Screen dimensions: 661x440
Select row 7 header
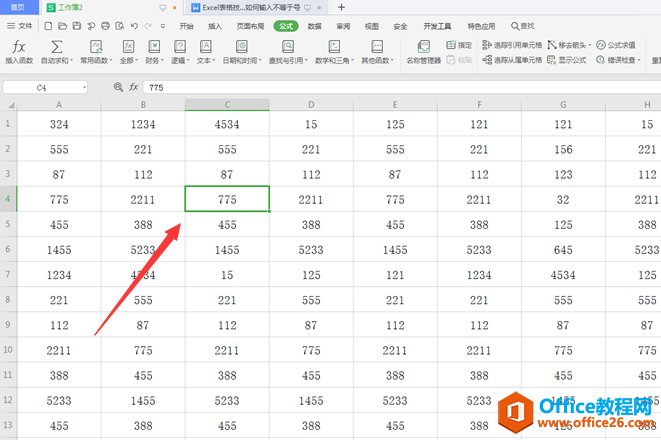(8, 274)
